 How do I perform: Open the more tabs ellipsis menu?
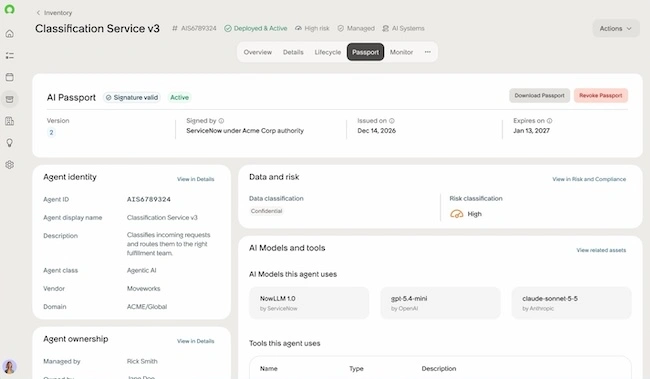tap(427, 52)
